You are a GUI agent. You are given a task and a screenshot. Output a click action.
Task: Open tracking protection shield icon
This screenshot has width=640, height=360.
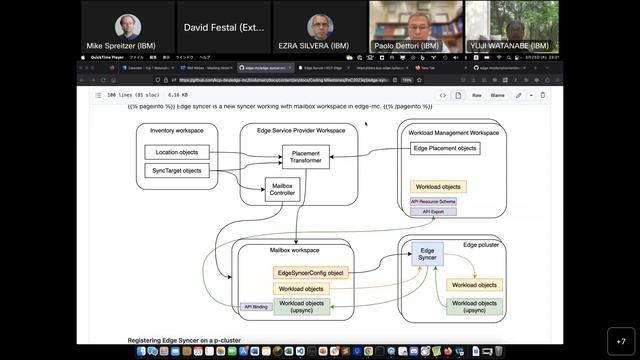pos(158,80)
